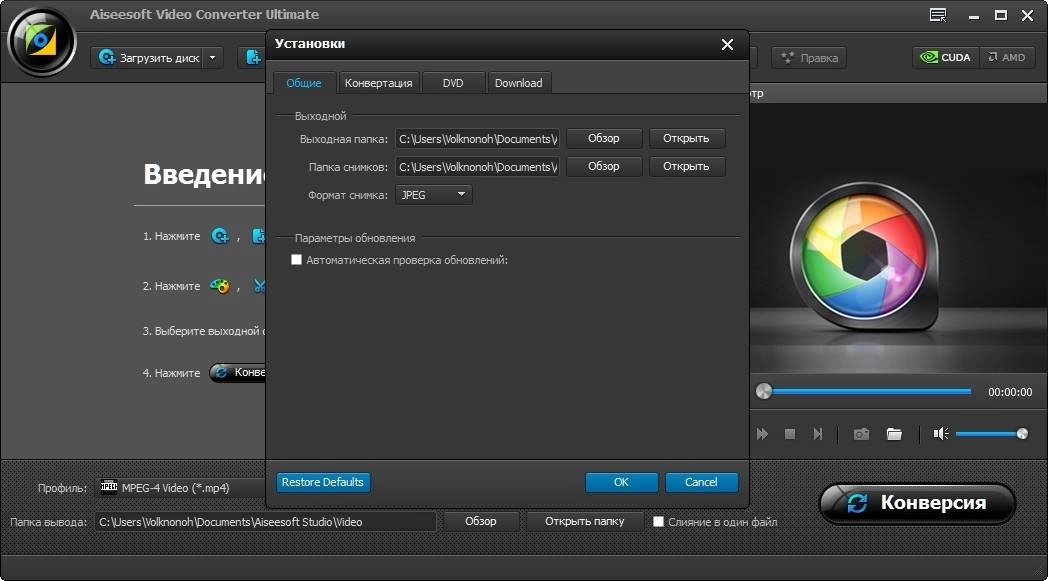Click the 00:00:00 time display
The width and height of the screenshot is (1048, 581).
(1010, 392)
